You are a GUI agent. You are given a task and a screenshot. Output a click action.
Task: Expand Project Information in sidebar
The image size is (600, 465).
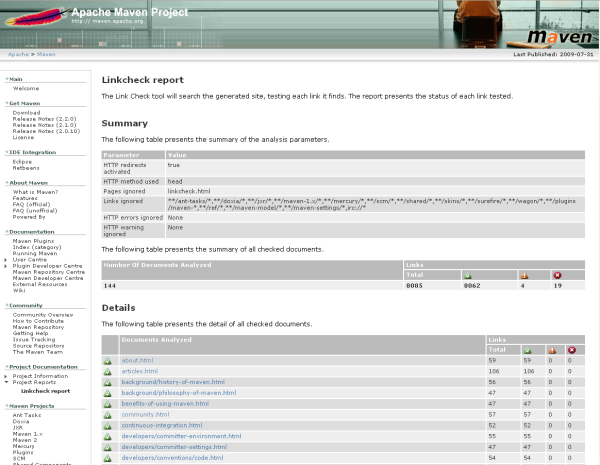5,376
